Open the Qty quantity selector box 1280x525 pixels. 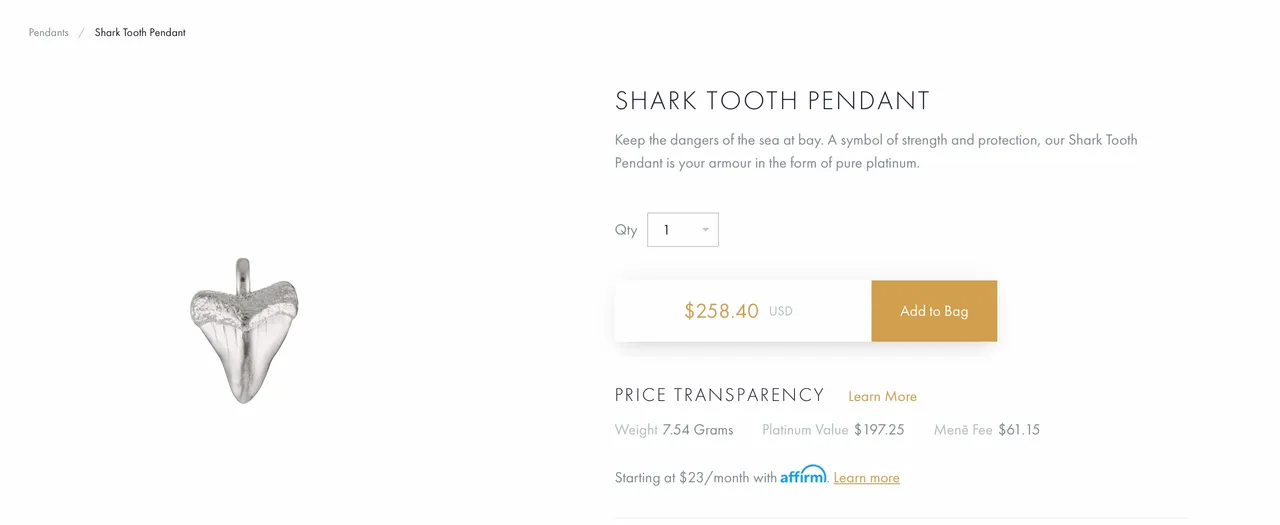coord(683,230)
